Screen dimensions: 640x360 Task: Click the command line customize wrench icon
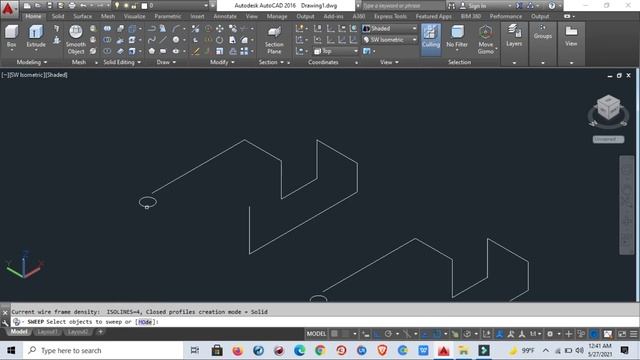coord(5,322)
